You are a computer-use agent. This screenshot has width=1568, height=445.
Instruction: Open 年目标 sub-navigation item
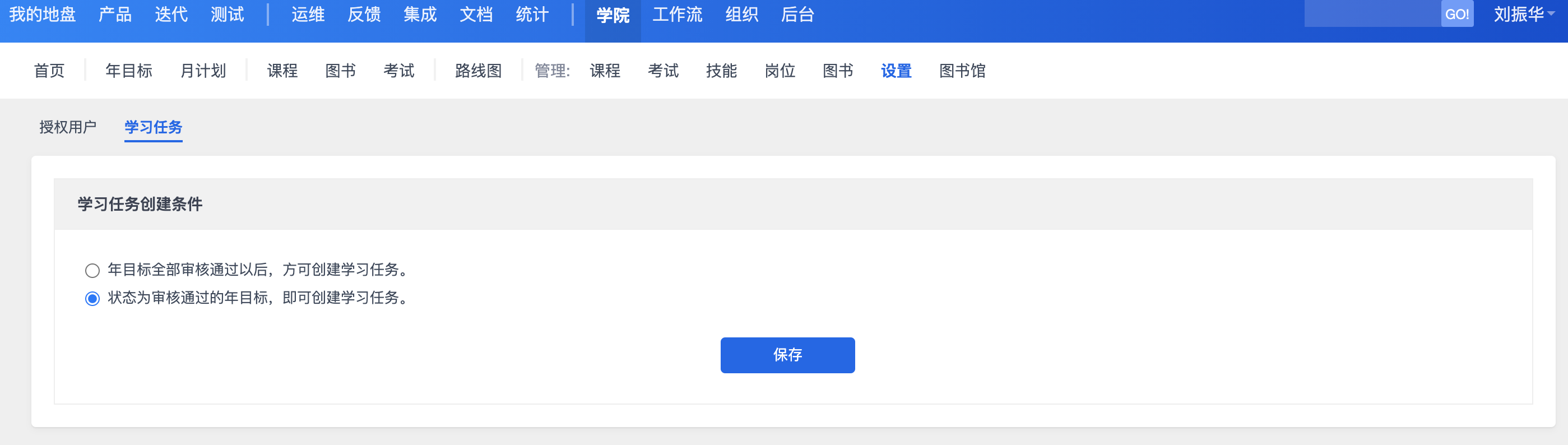(x=128, y=71)
